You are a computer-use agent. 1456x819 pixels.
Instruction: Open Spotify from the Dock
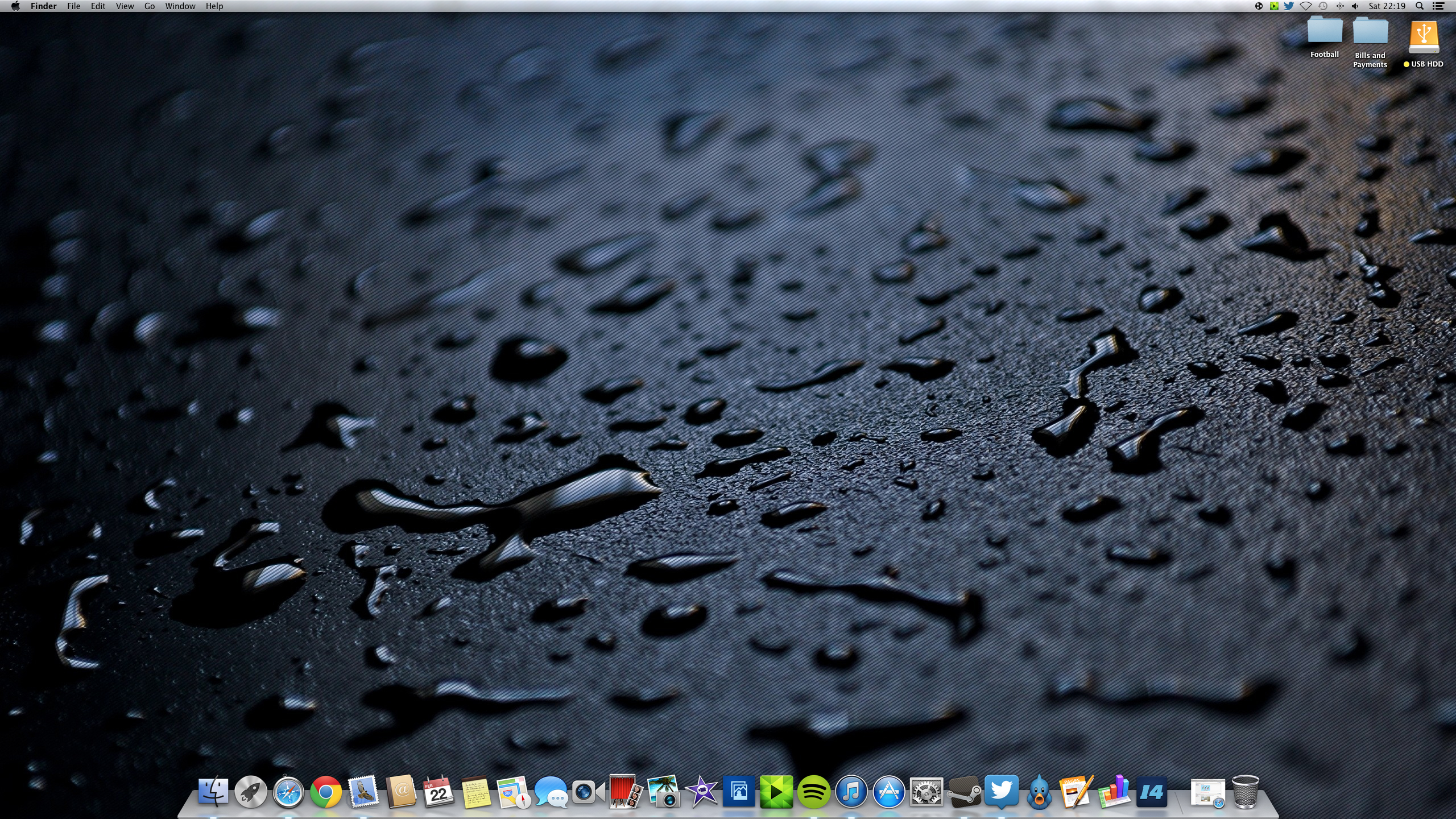(814, 792)
